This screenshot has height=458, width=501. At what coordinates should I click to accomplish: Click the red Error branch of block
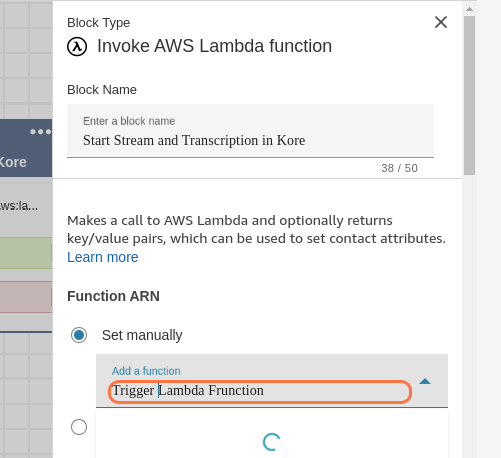[26, 297]
